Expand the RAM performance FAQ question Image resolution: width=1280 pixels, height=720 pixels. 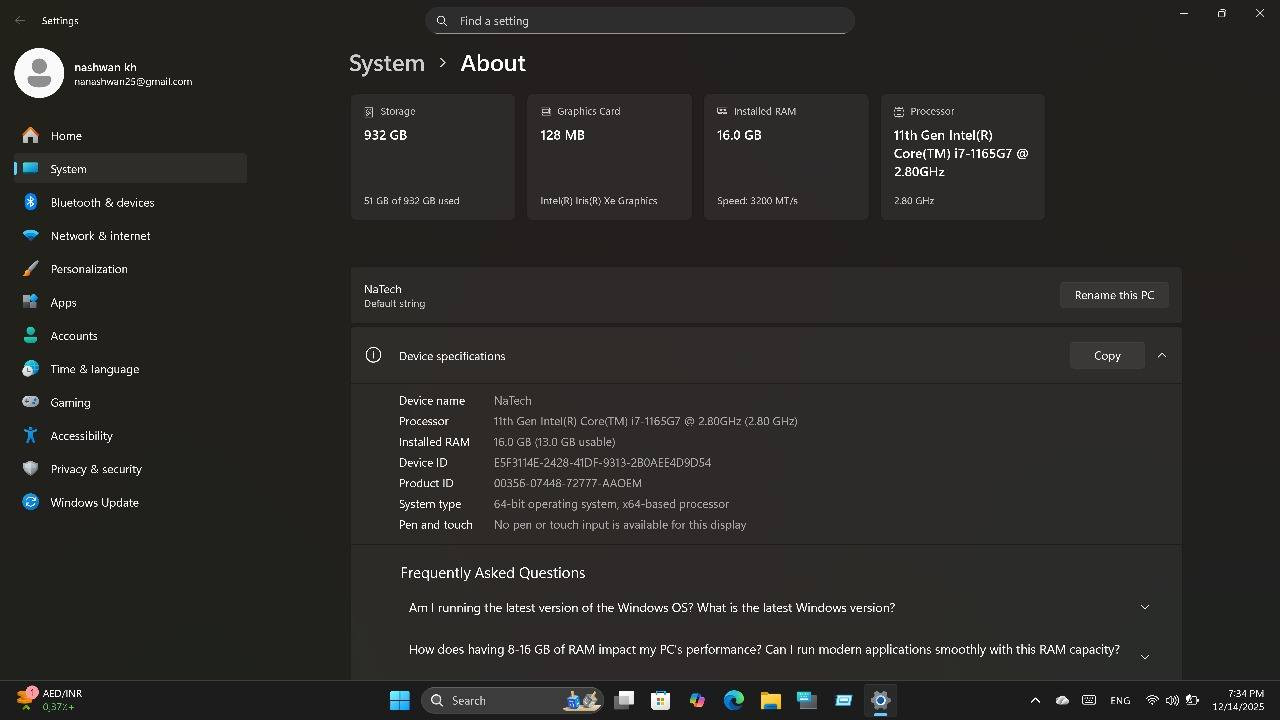1144,656
